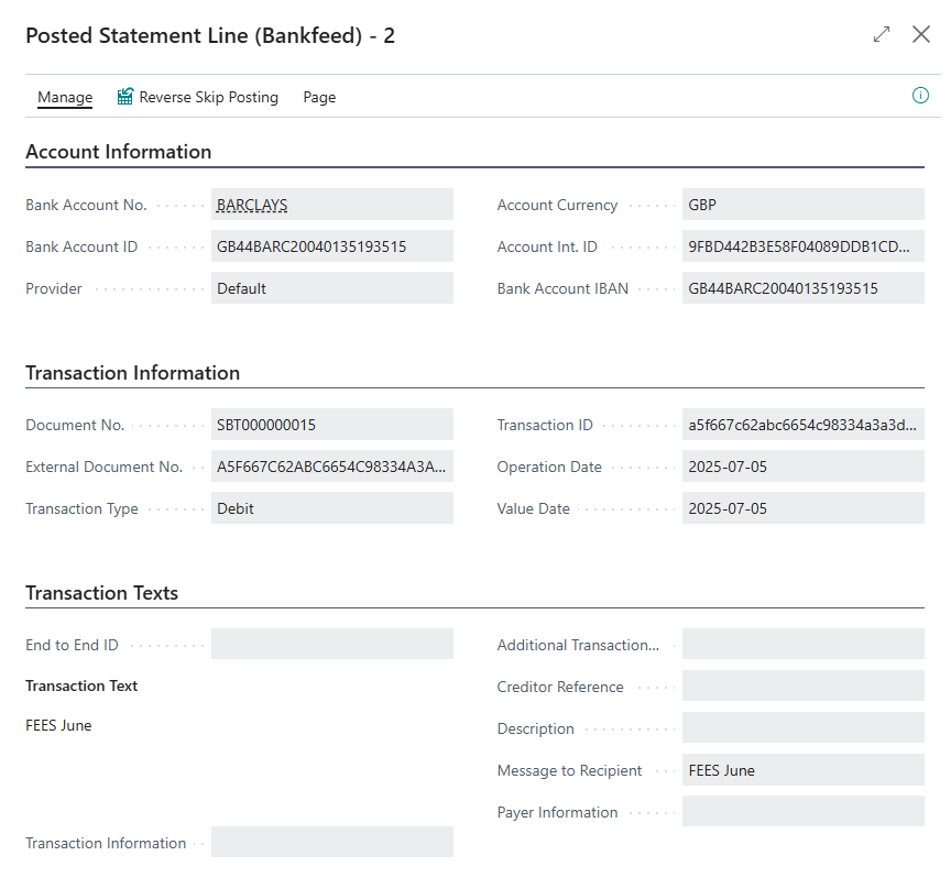Screen dimensions: 946x874
Task: Select the Transaction Type field Debit
Action: pos(332,508)
